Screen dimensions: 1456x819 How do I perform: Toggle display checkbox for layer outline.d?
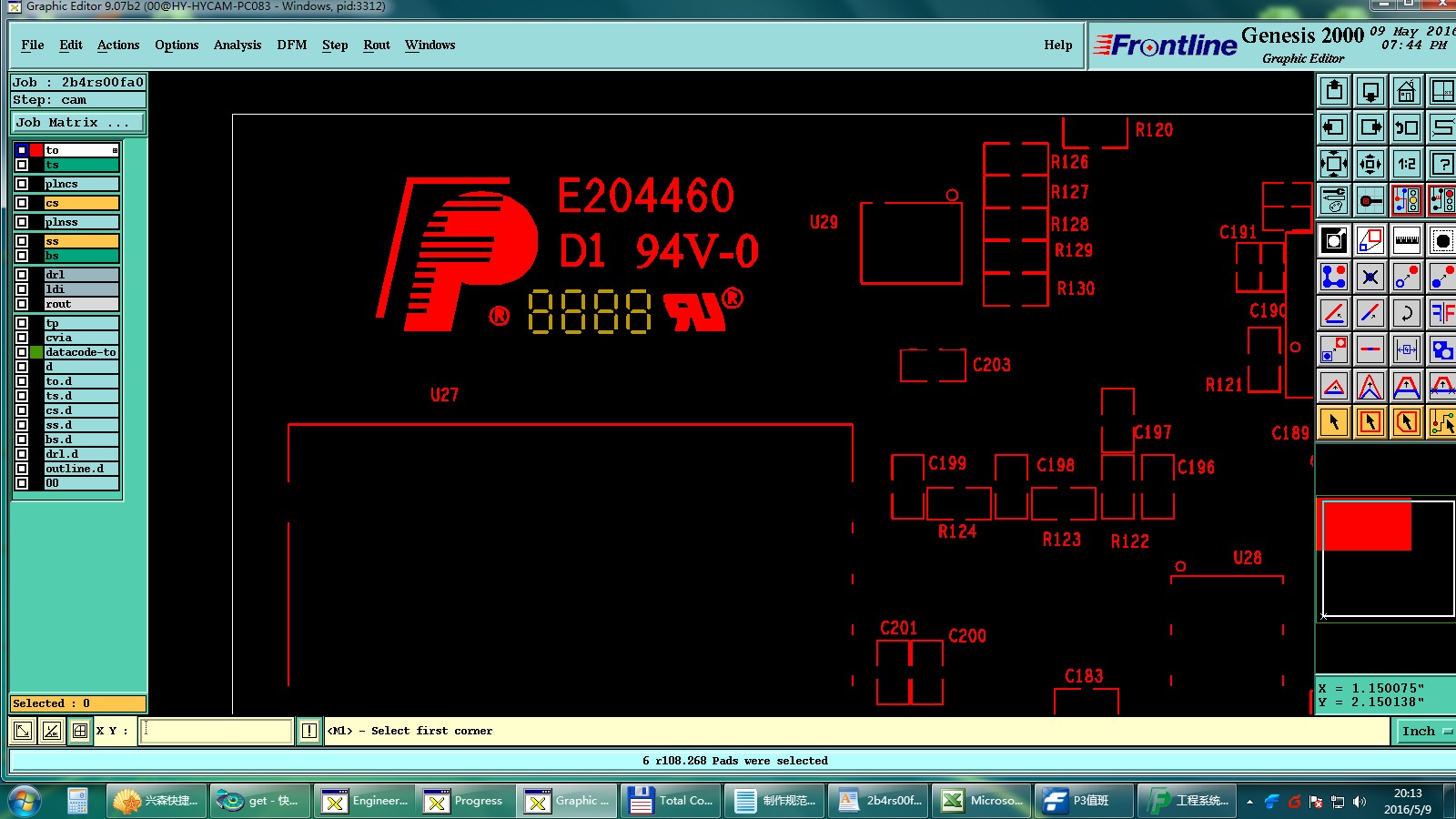click(x=22, y=469)
